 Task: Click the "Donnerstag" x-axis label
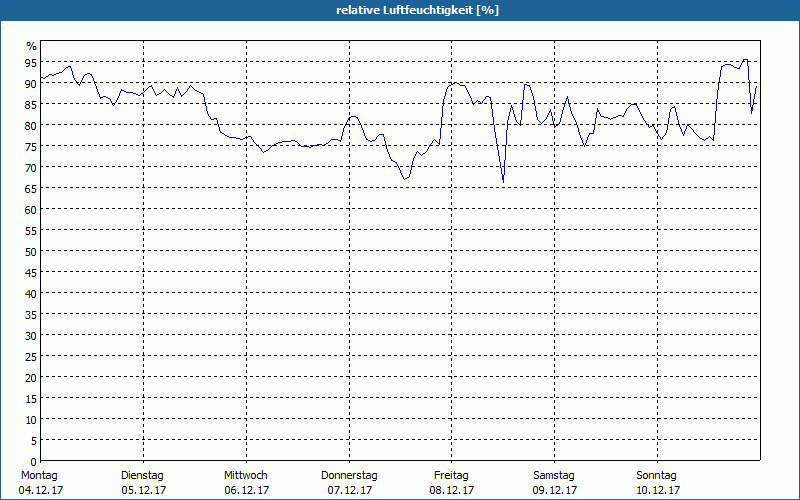point(349,475)
